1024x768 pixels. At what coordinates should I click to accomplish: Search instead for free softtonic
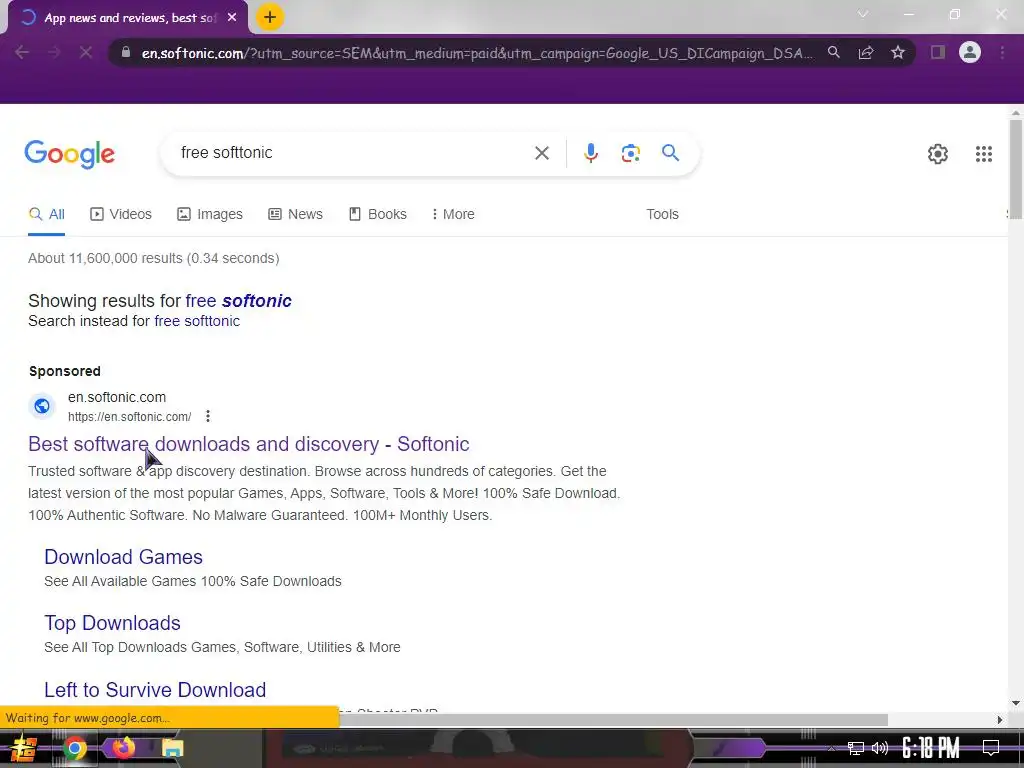(197, 321)
